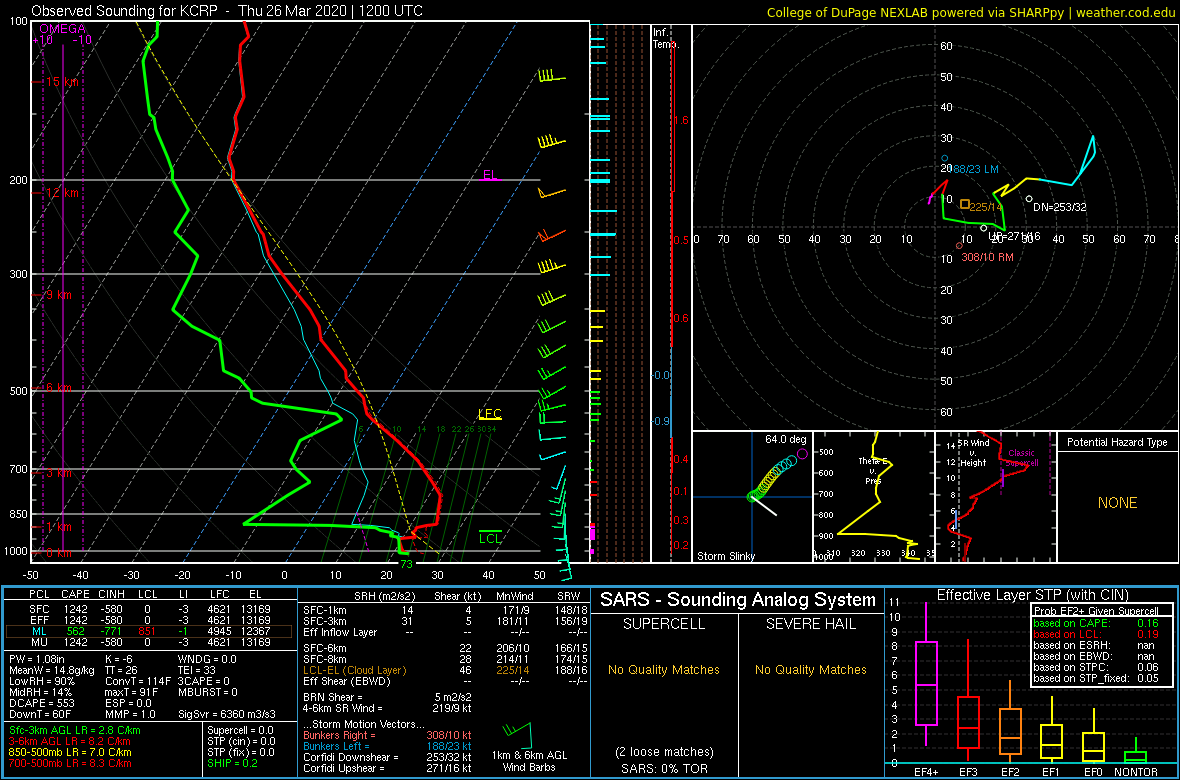Click the DN=253/32 hodograph label
Viewport: 1180px width, 780px height.
[1060, 207]
